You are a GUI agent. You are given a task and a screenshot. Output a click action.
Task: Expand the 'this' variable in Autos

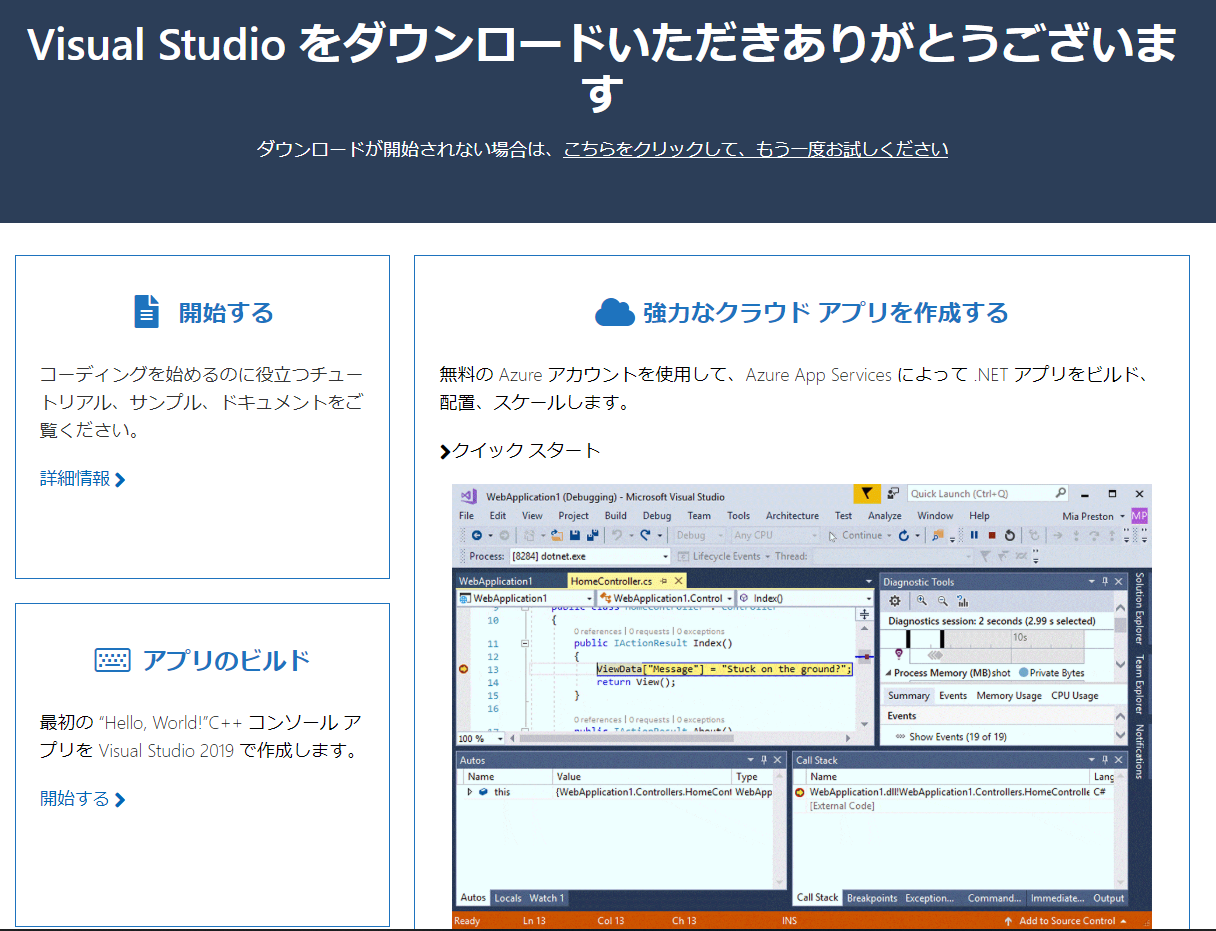470,792
